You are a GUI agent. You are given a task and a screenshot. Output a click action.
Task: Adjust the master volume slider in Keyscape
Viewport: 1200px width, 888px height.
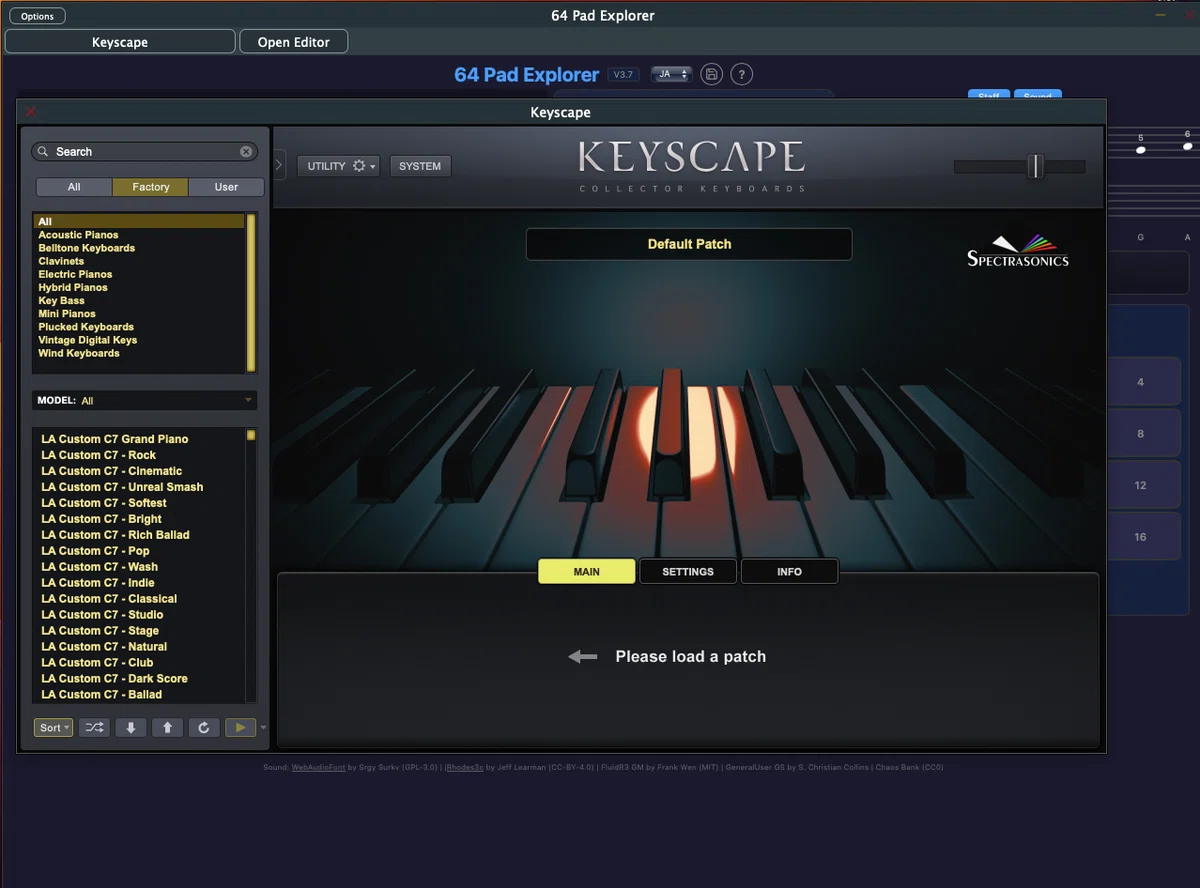tap(1036, 166)
